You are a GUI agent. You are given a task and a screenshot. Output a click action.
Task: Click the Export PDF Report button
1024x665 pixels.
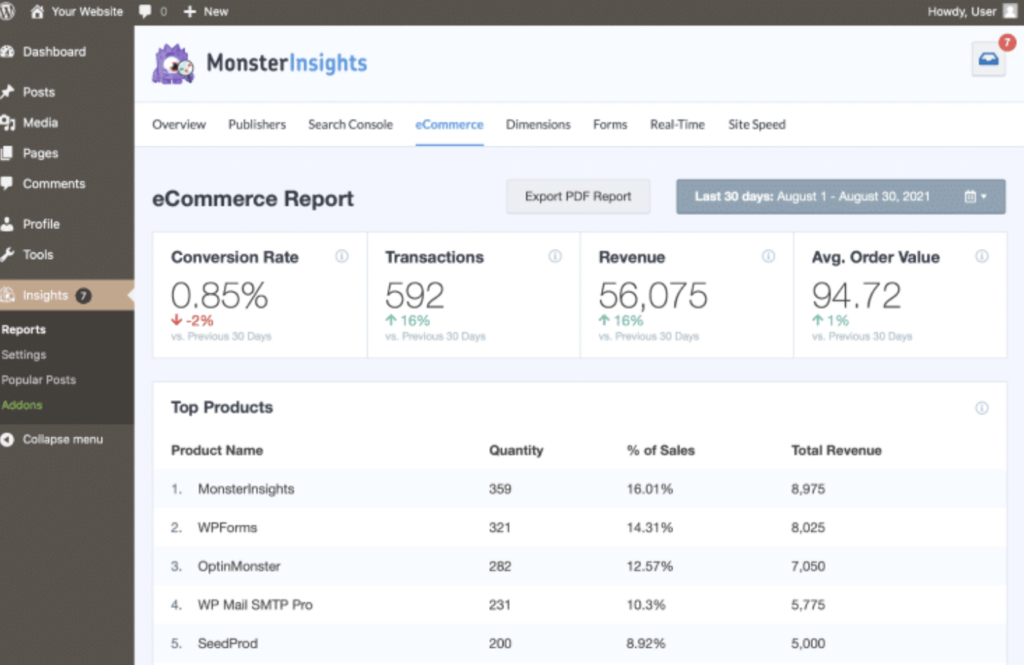tap(578, 196)
